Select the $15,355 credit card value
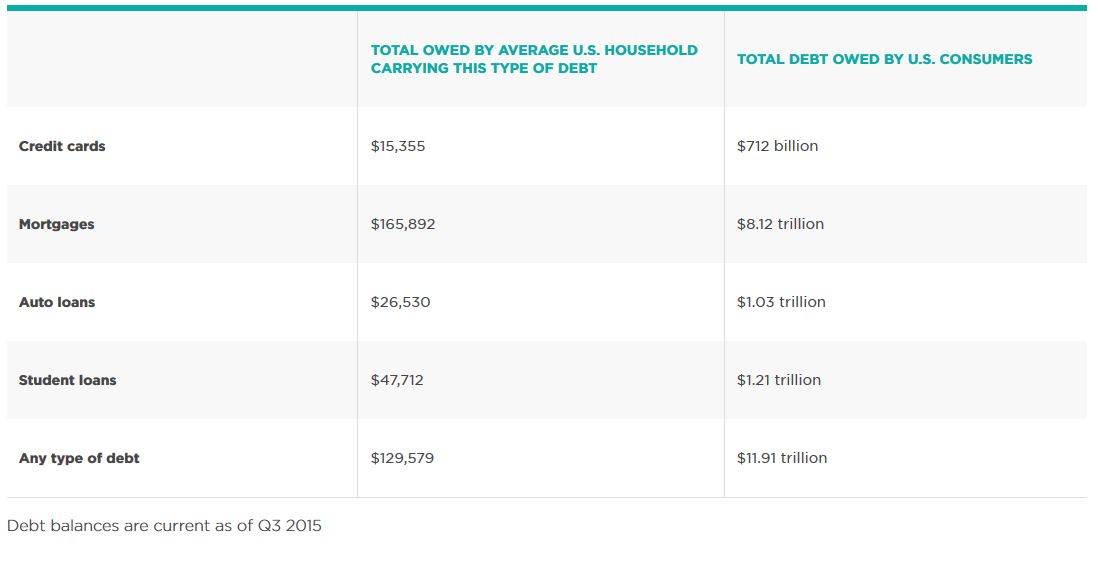1098x563 pixels. (x=398, y=146)
